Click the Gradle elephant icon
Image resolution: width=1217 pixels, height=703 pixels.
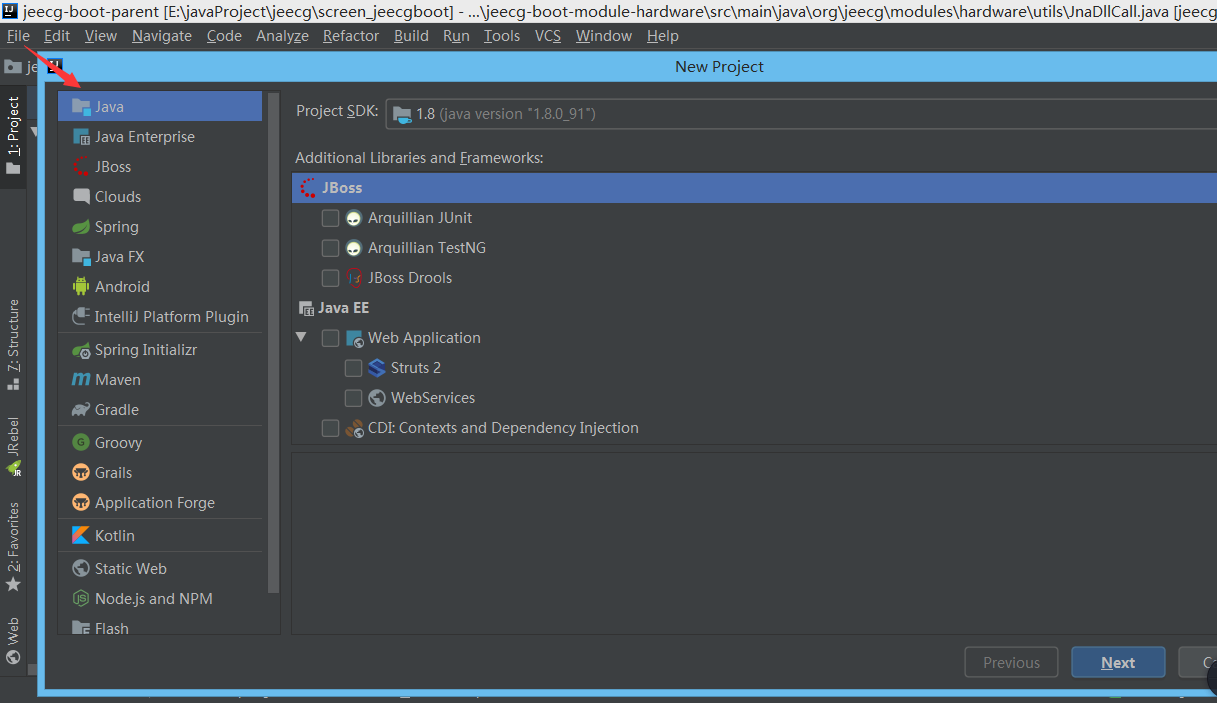pos(81,409)
